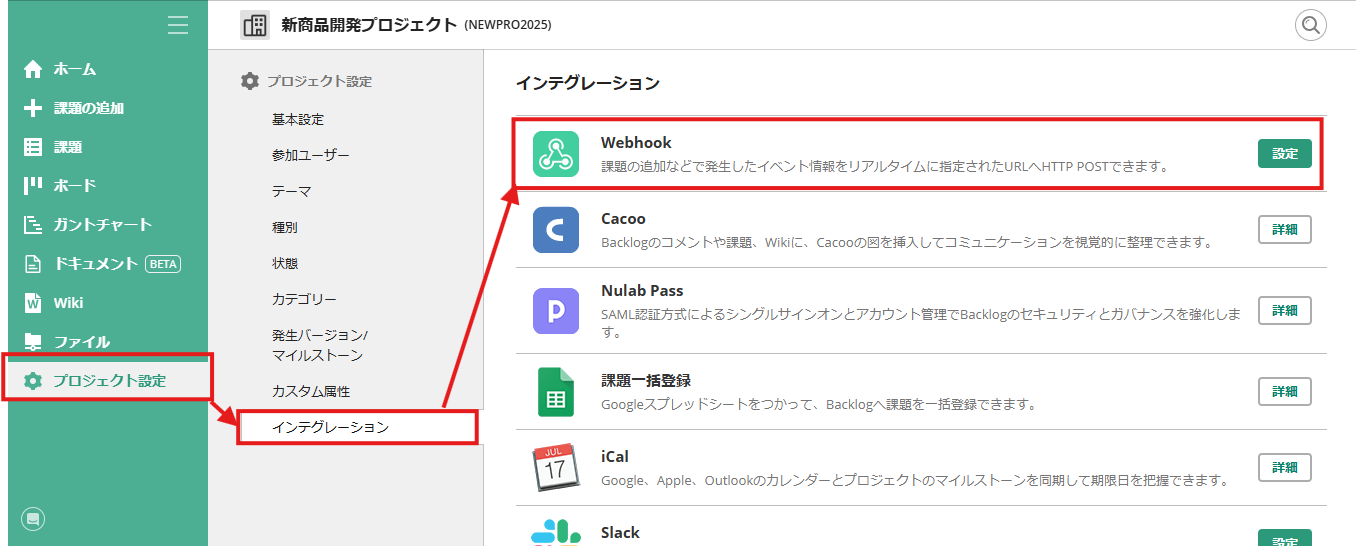
Task: Click the Webhook description about HTTP POST
Action: tap(886, 167)
